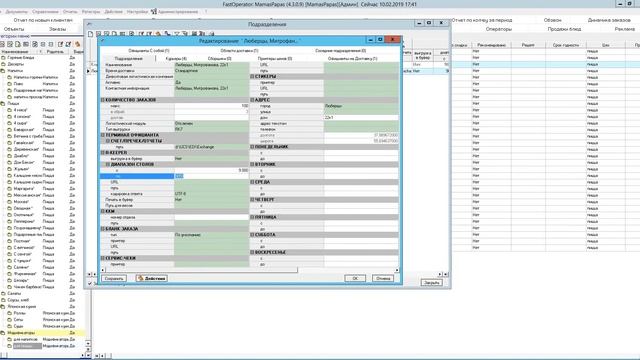Click the folder icon beside Горячие блюда
The height and width of the screenshot is (360, 640).
pyautogui.click(x=3, y=58)
